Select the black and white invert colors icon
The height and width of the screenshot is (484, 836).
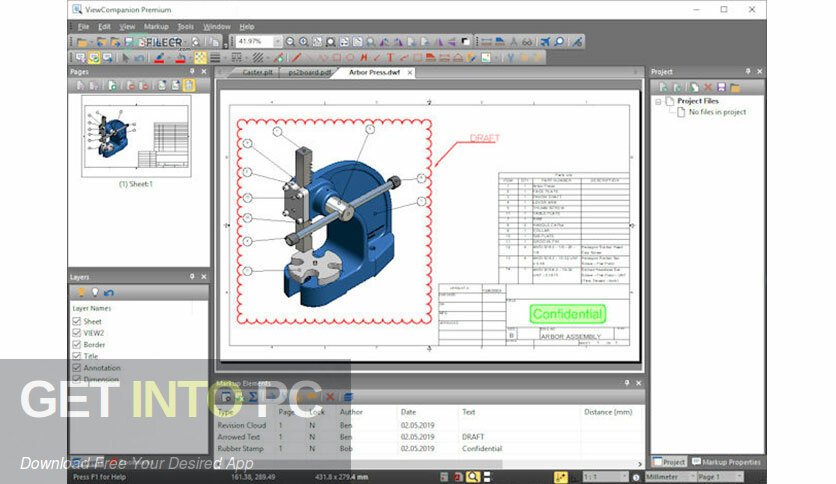tap(465, 41)
